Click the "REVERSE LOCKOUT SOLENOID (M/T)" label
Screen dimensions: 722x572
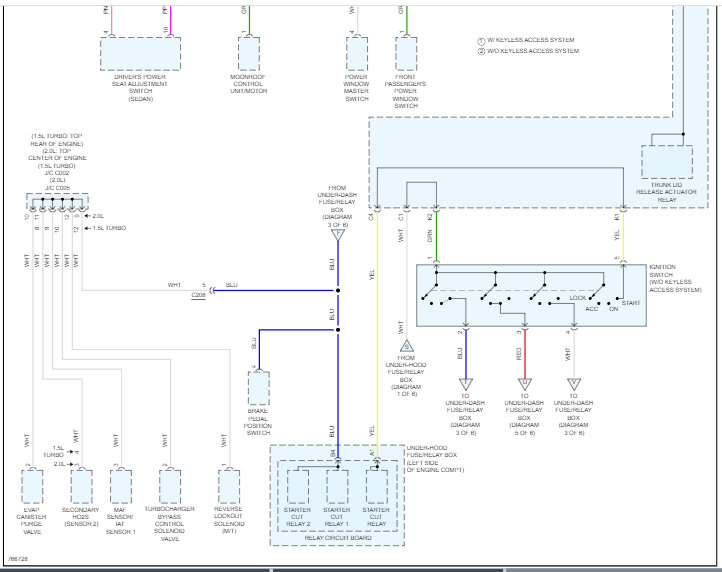click(x=229, y=520)
